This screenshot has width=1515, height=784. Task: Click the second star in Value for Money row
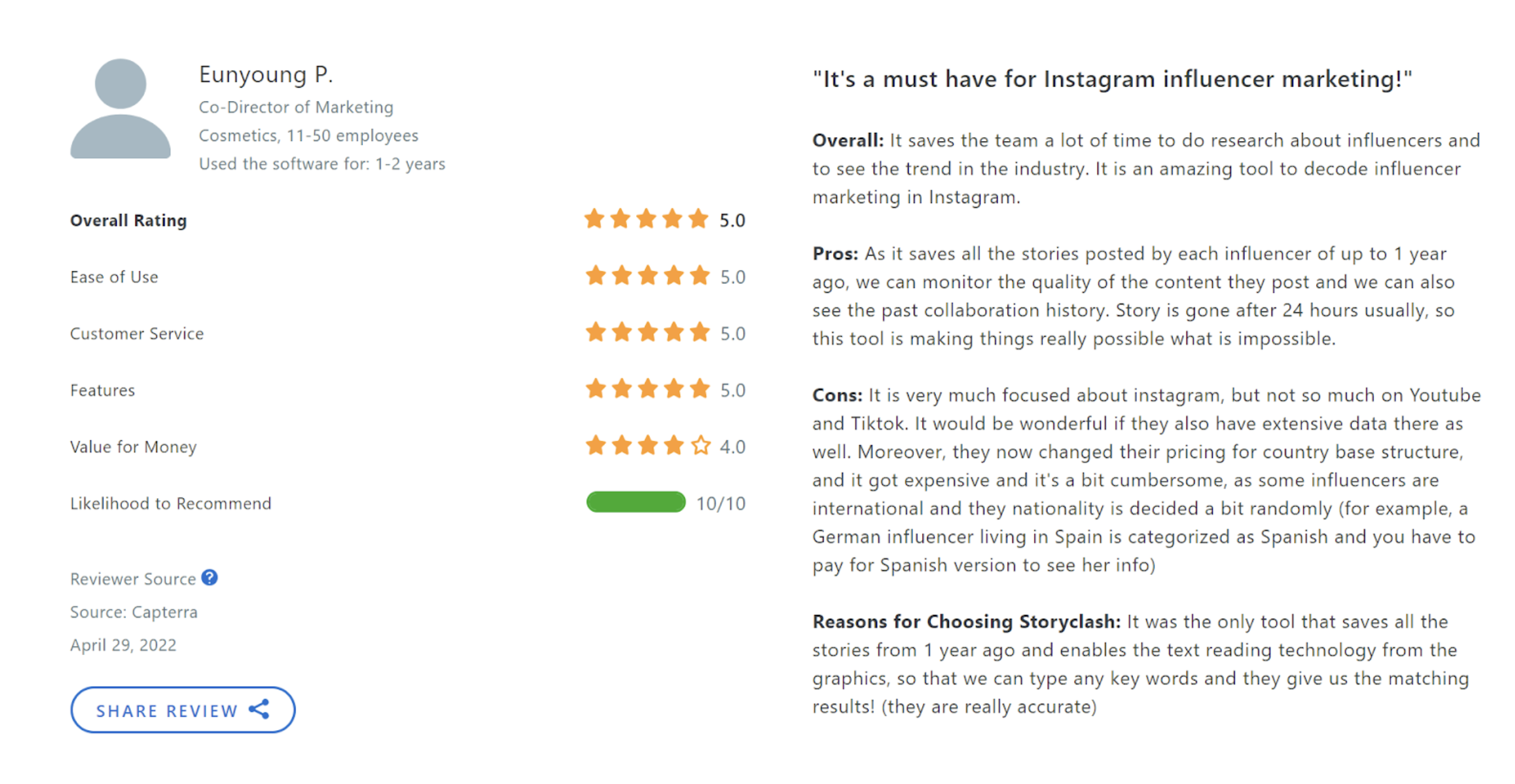tap(620, 445)
